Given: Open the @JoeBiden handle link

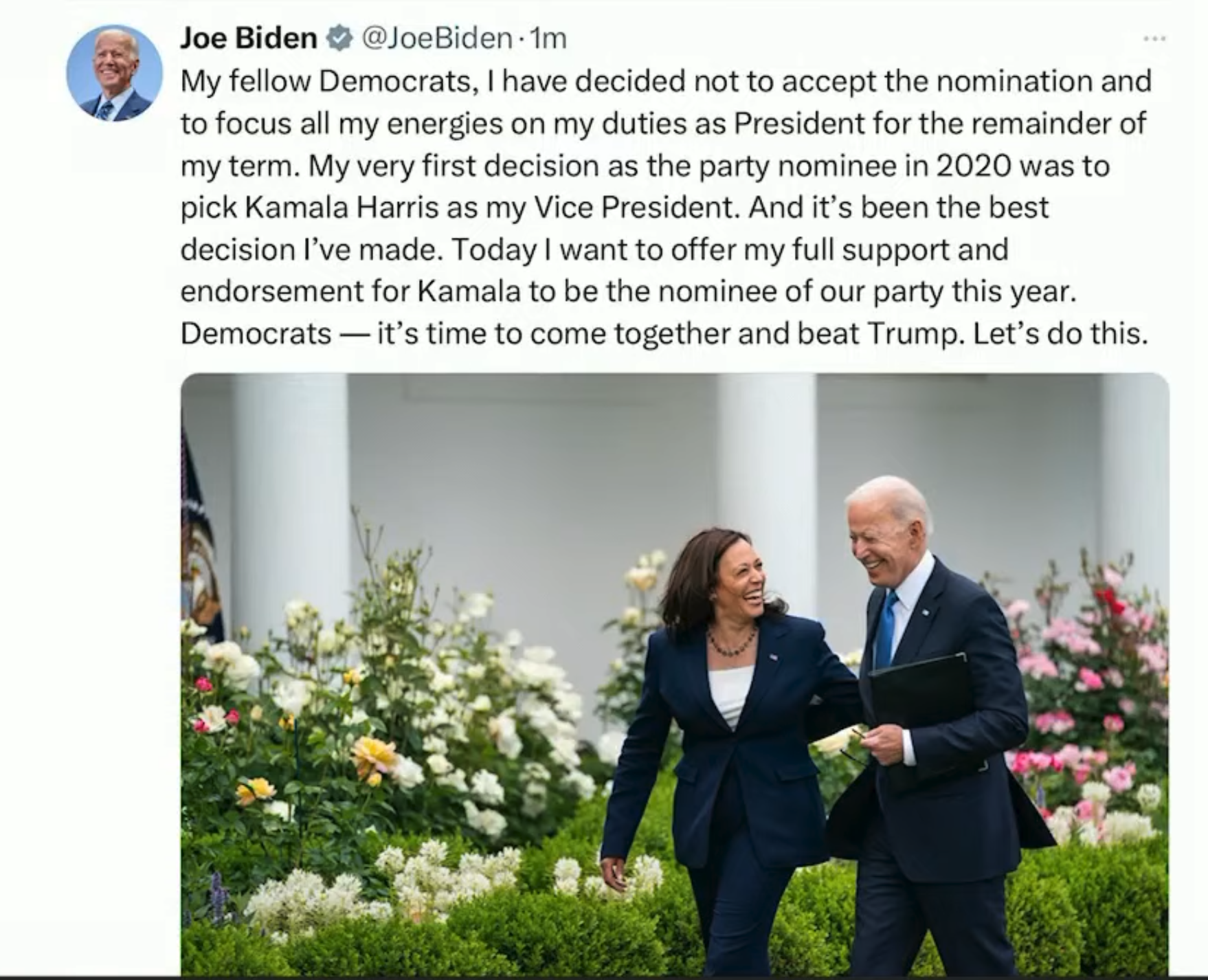Looking at the screenshot, I should 436,38.
